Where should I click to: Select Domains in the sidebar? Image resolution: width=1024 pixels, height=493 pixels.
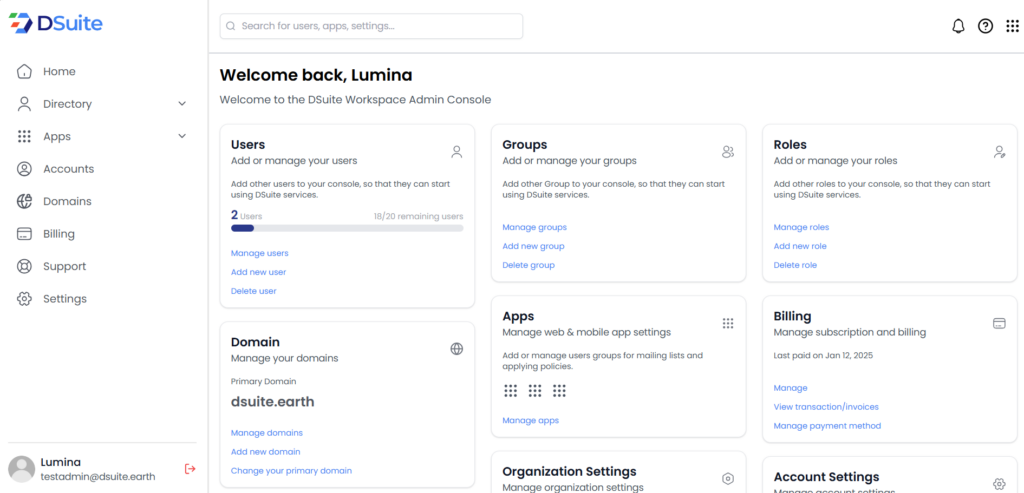point(67,201)
